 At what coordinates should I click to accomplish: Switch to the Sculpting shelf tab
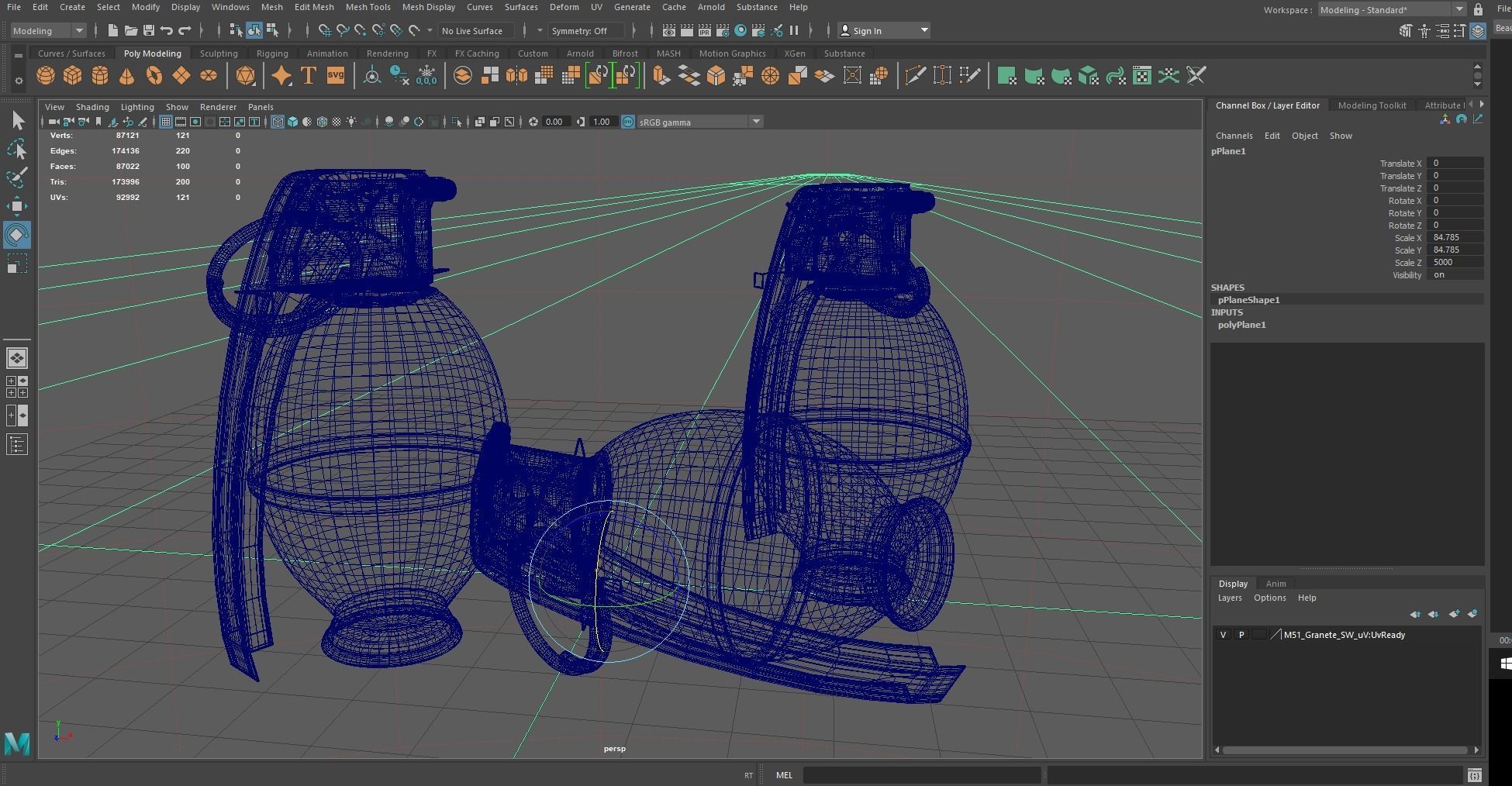219,53
